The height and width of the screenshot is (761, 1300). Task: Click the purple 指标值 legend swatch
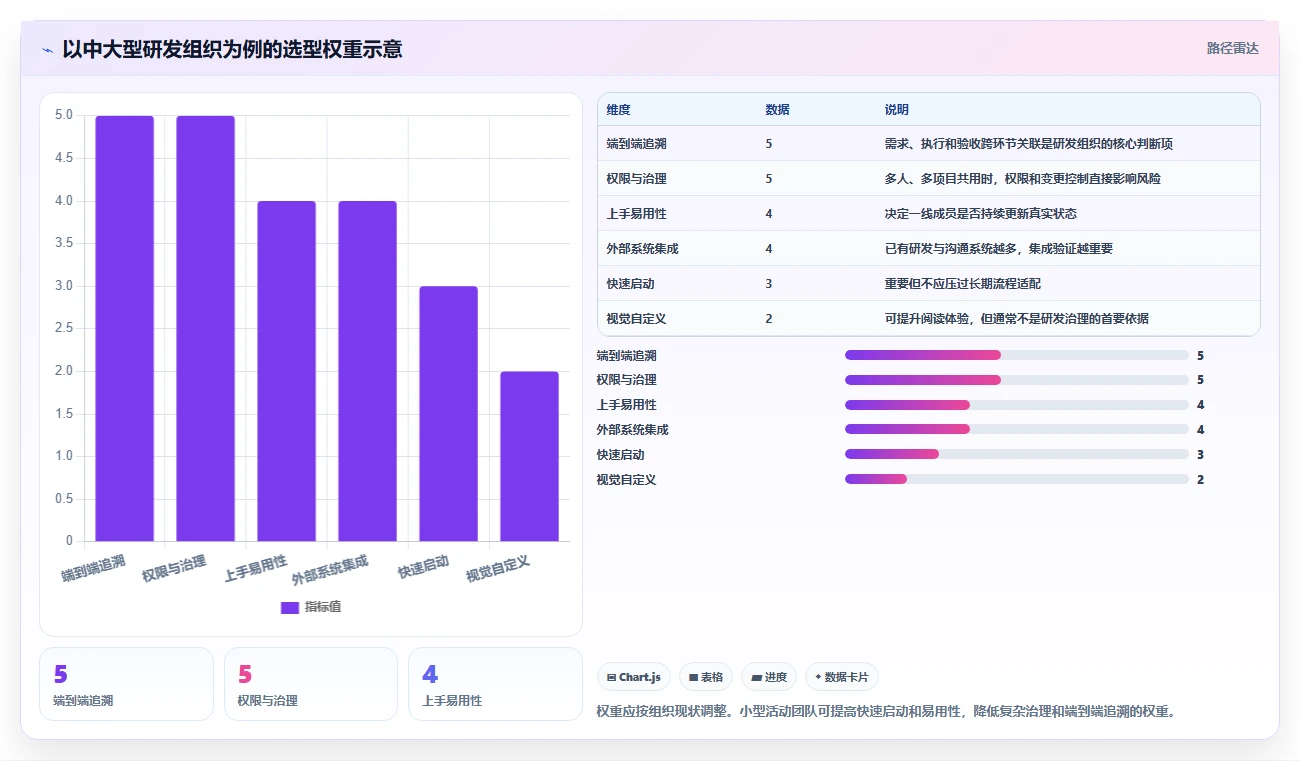tap(290, 607)
